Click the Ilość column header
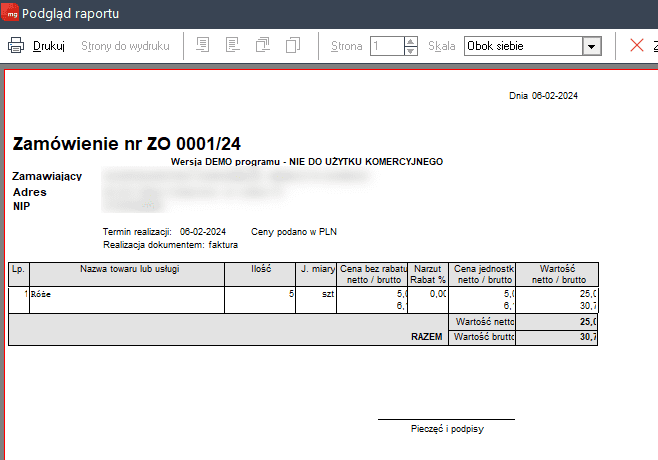The image size is (658, 460). point(260,269)
